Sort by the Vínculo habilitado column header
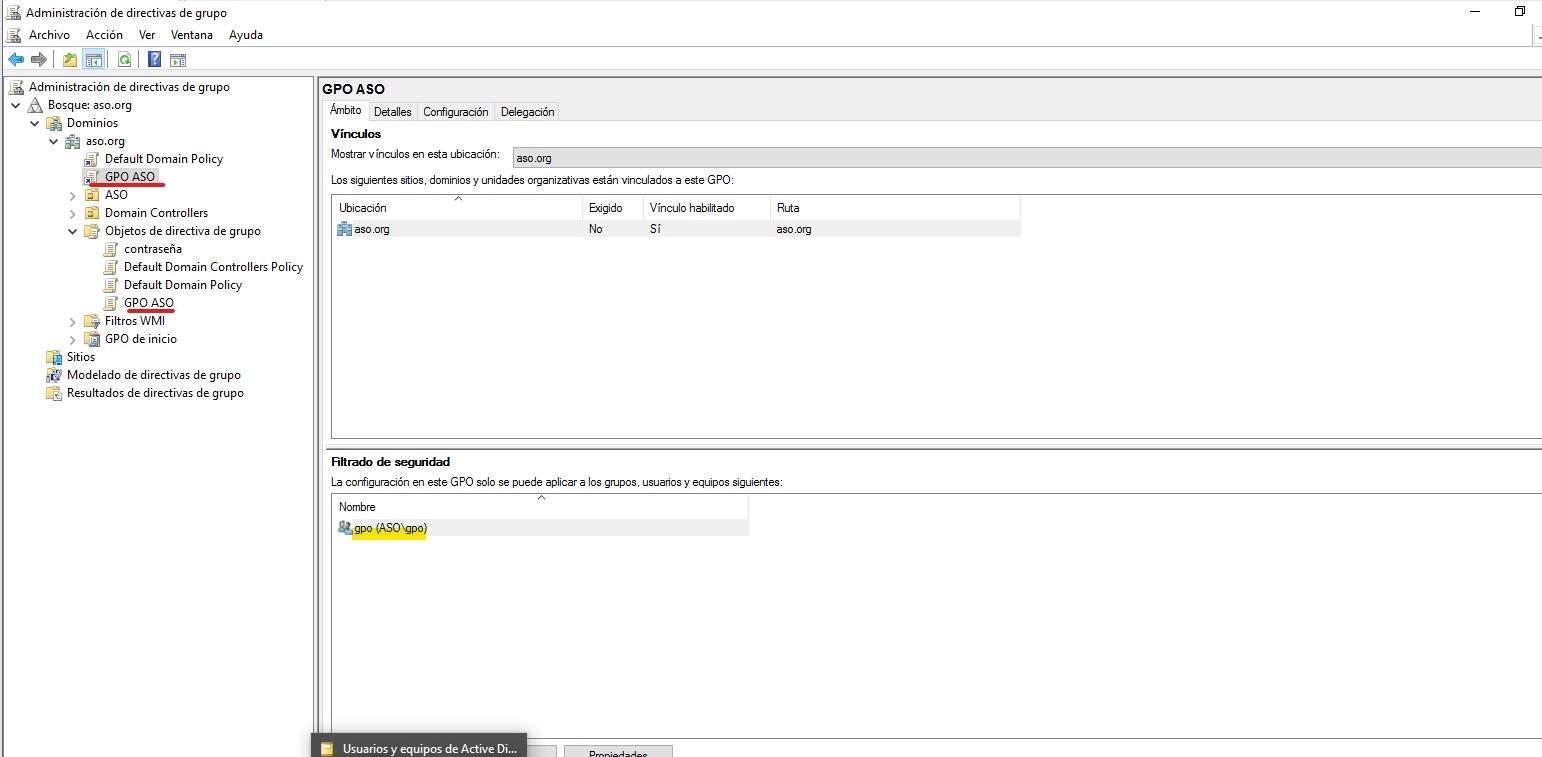 pyautogui.click(x=706, y=208)
